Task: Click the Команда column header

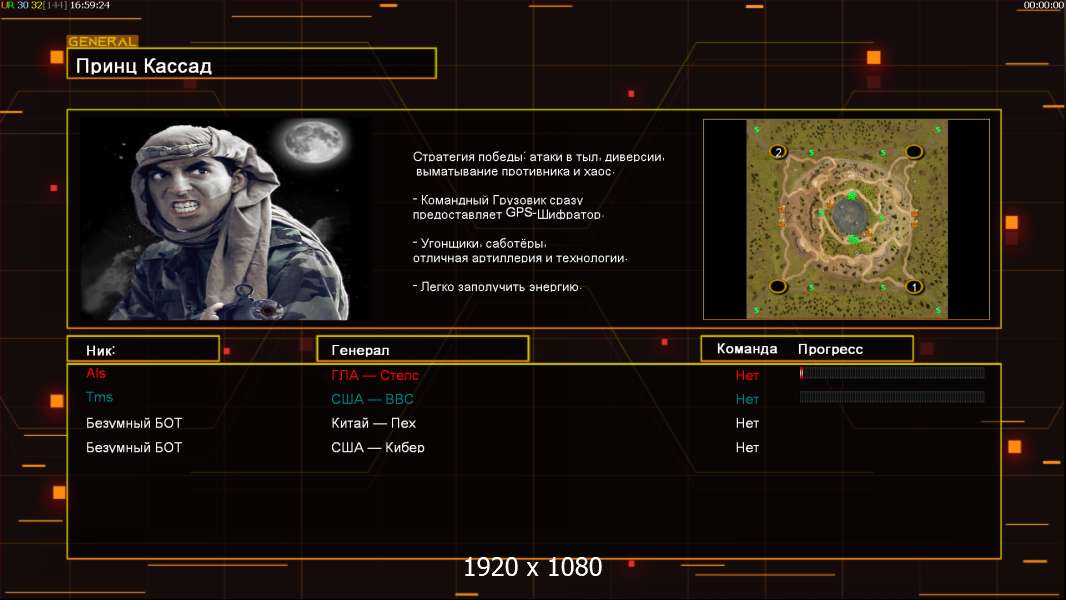Action: (x=746, y=349)
